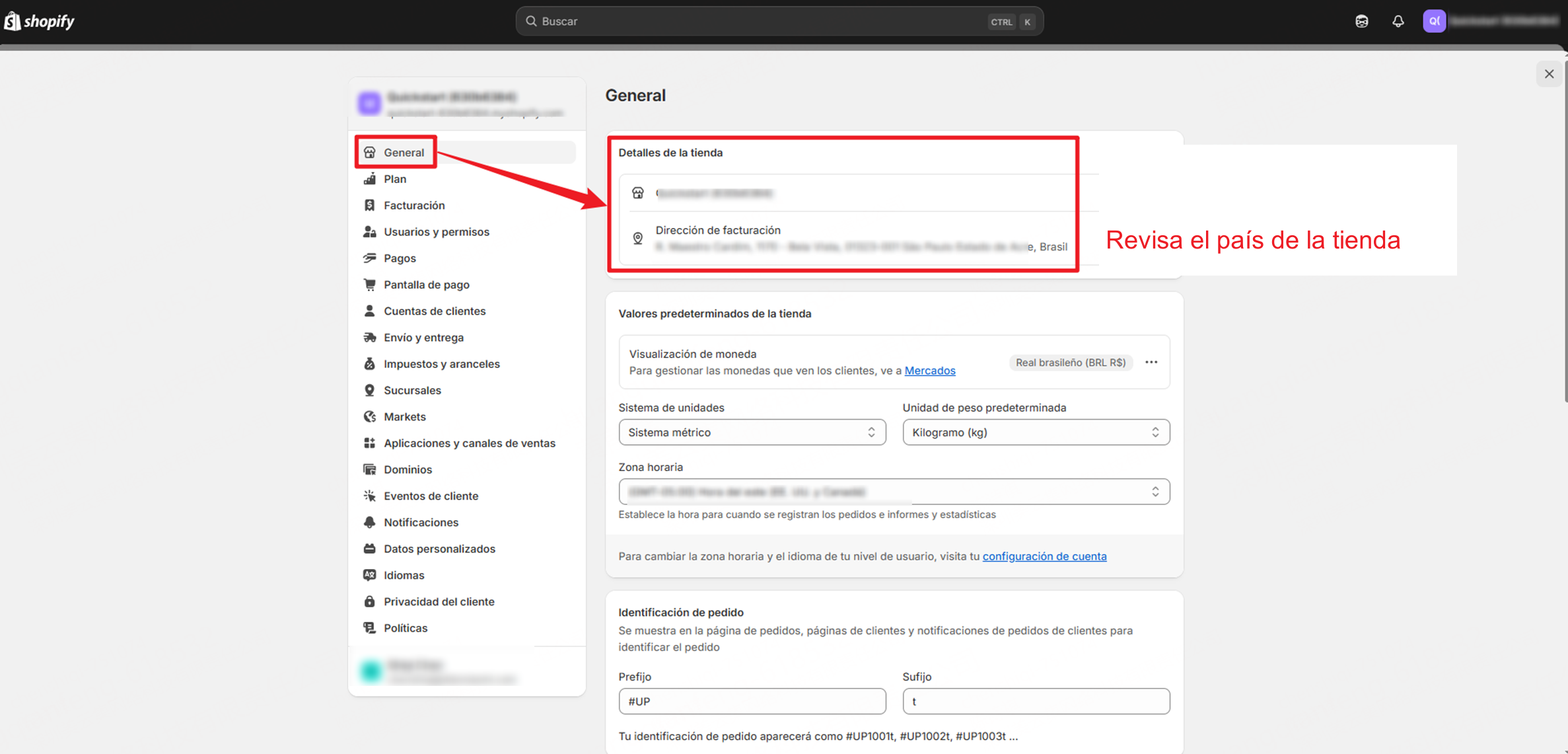The height and width of the screenshot is (754, 1568).
Task: Click the bell icon beside Notificaciones in sidebar
Action: coord(370,523)
